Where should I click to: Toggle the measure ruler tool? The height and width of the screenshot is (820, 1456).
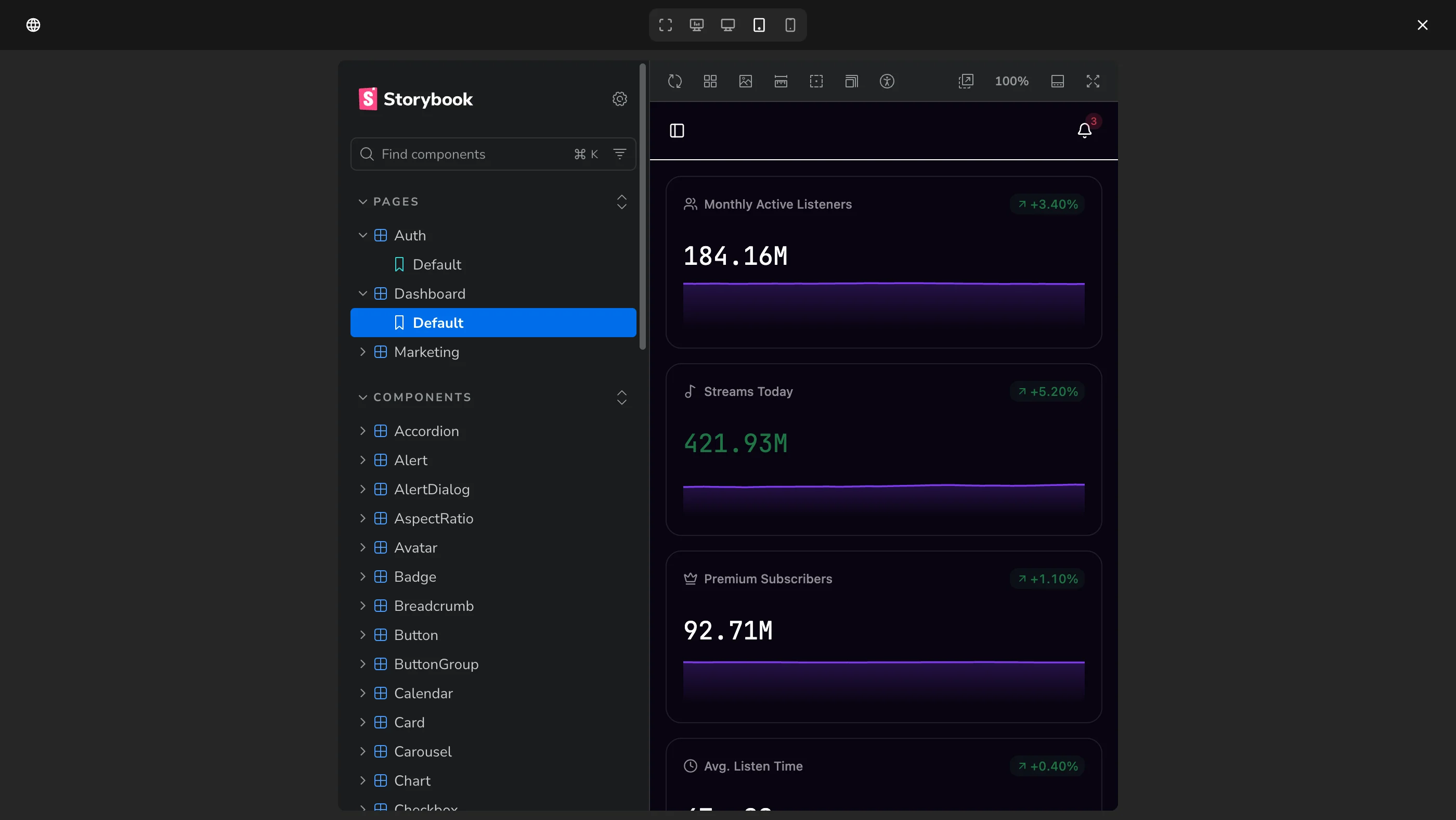[781, 82]
